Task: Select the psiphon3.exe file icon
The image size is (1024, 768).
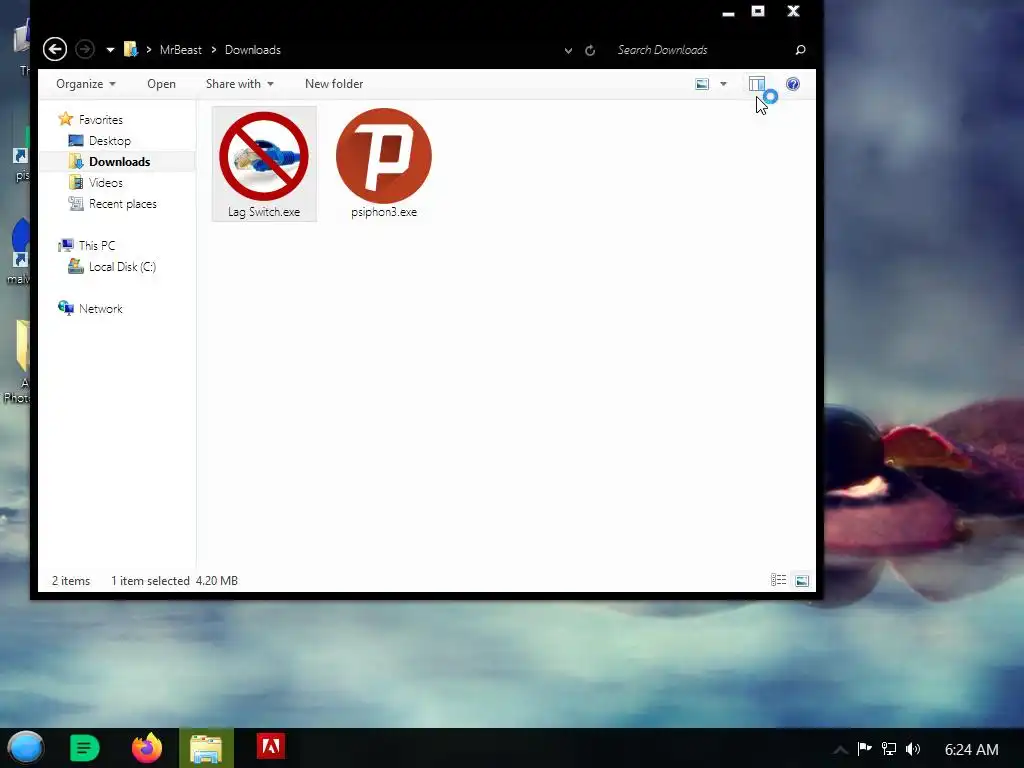Action: pos(384,156)
